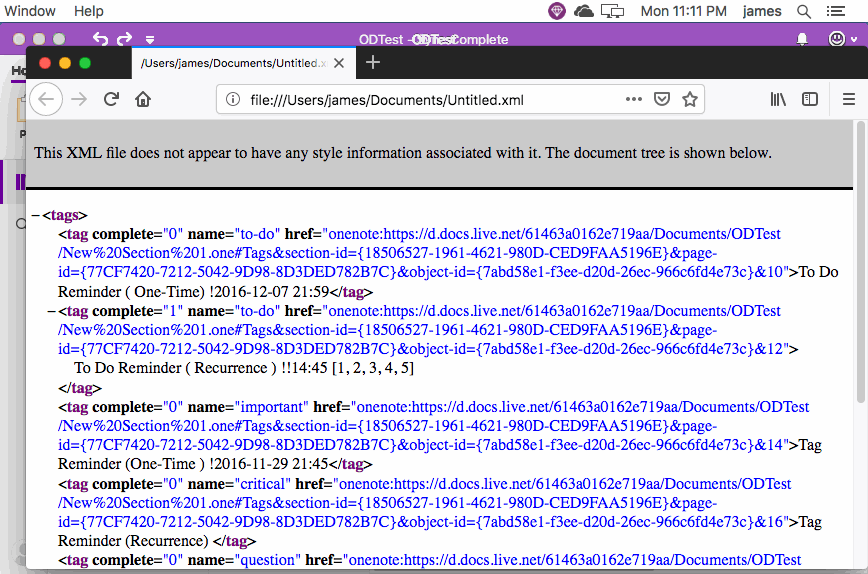Open the Help menu
The height and width of the screenshot is (574, 868).
[x=89, y=11]
